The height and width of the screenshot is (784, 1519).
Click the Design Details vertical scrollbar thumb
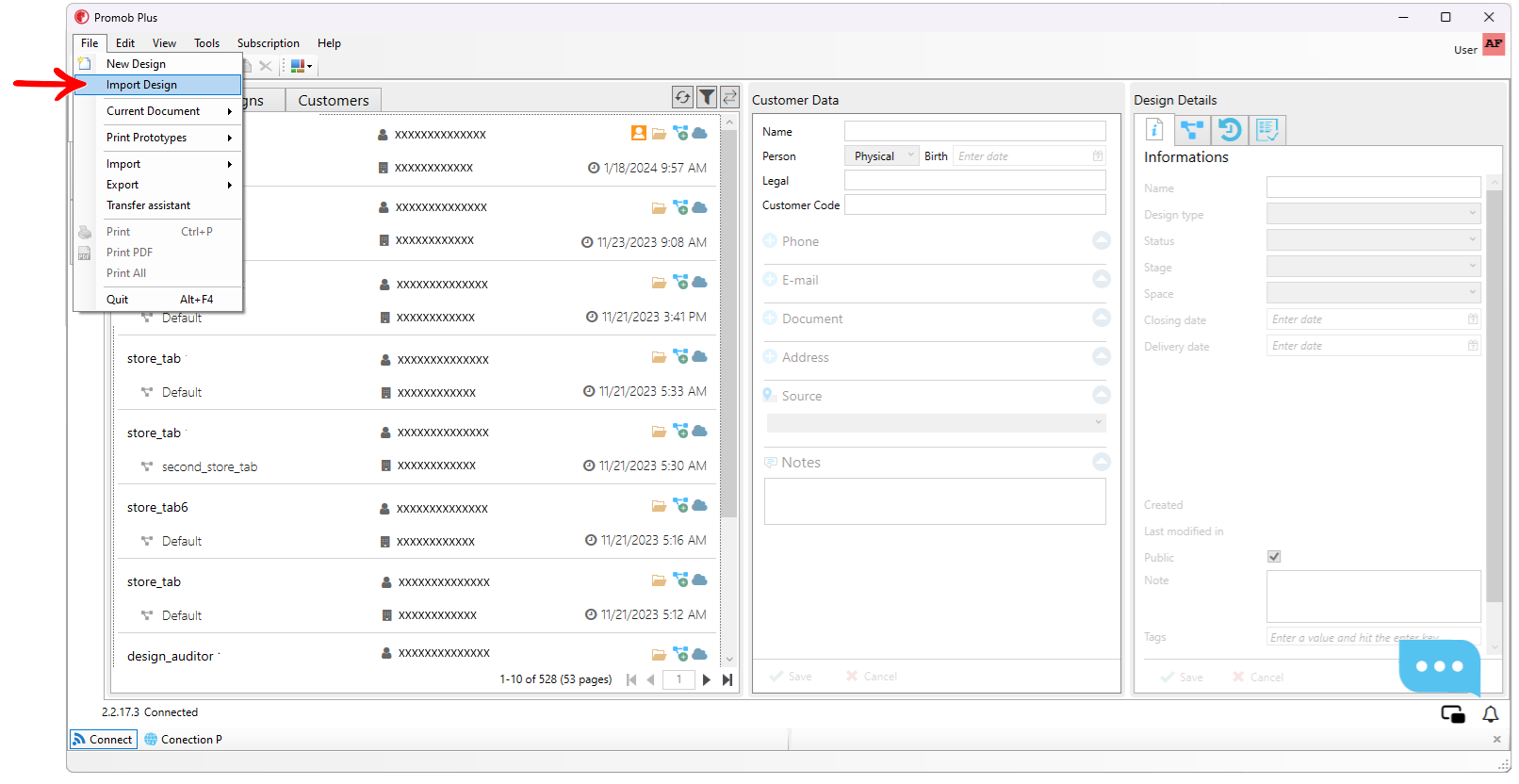[x=1494, y=397]
